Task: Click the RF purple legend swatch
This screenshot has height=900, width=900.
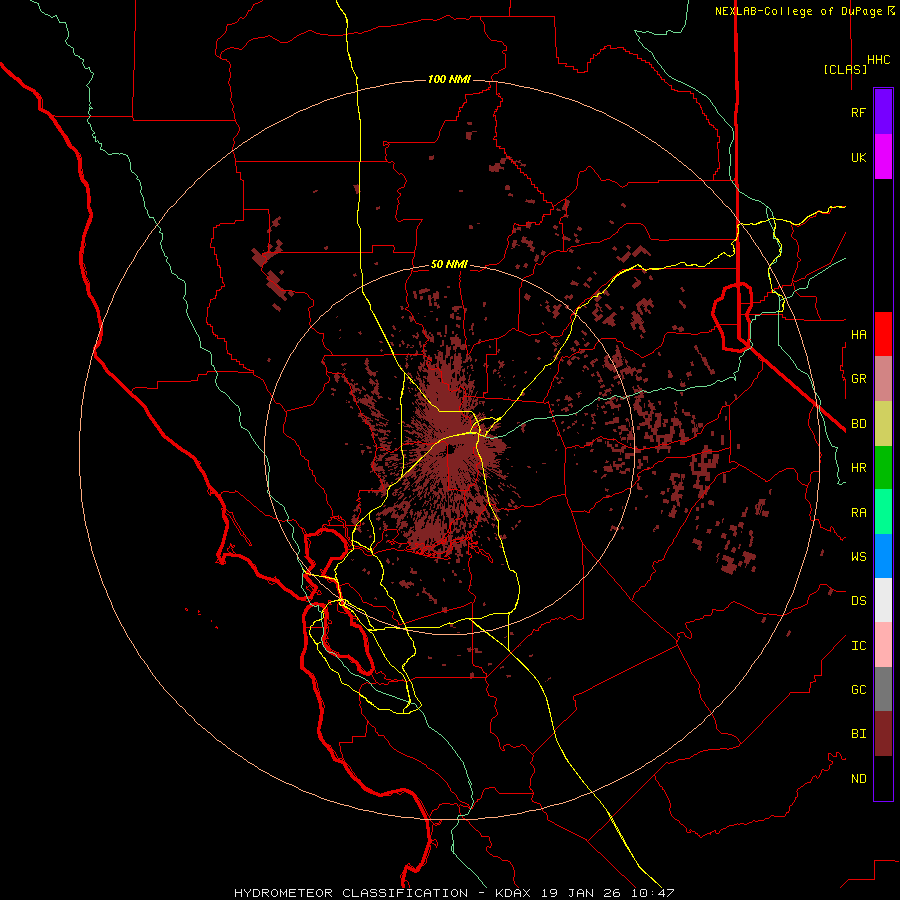Action: coord(883,112)
